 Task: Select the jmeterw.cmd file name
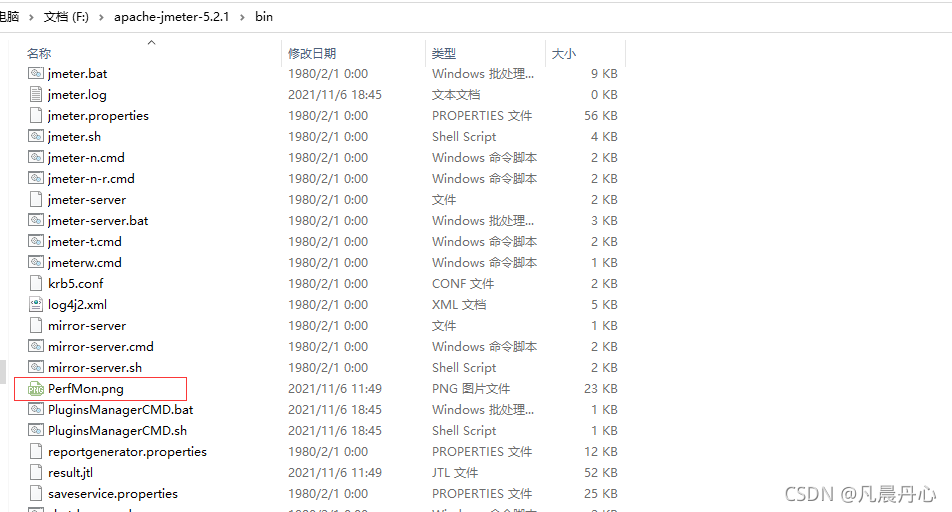[85, 262]
